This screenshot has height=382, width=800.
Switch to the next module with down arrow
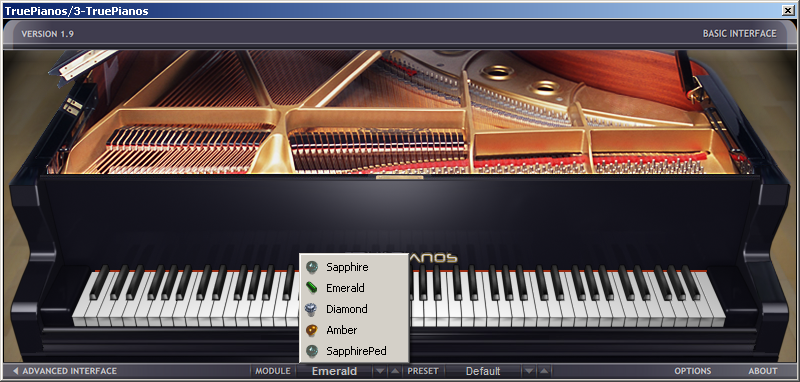[x=379, y=371]
